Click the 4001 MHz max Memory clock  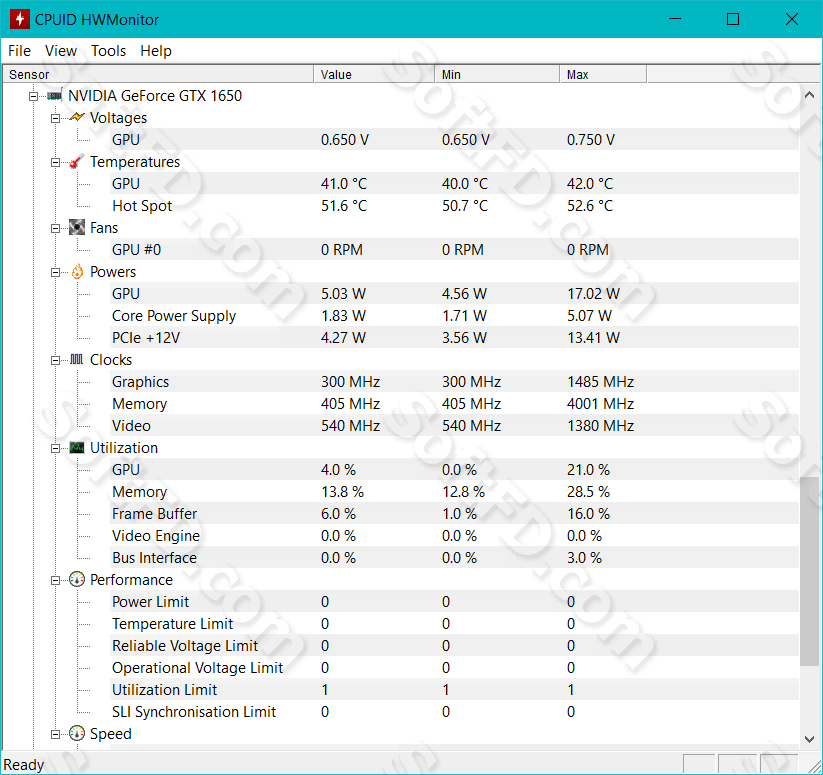tap(600, 404)
